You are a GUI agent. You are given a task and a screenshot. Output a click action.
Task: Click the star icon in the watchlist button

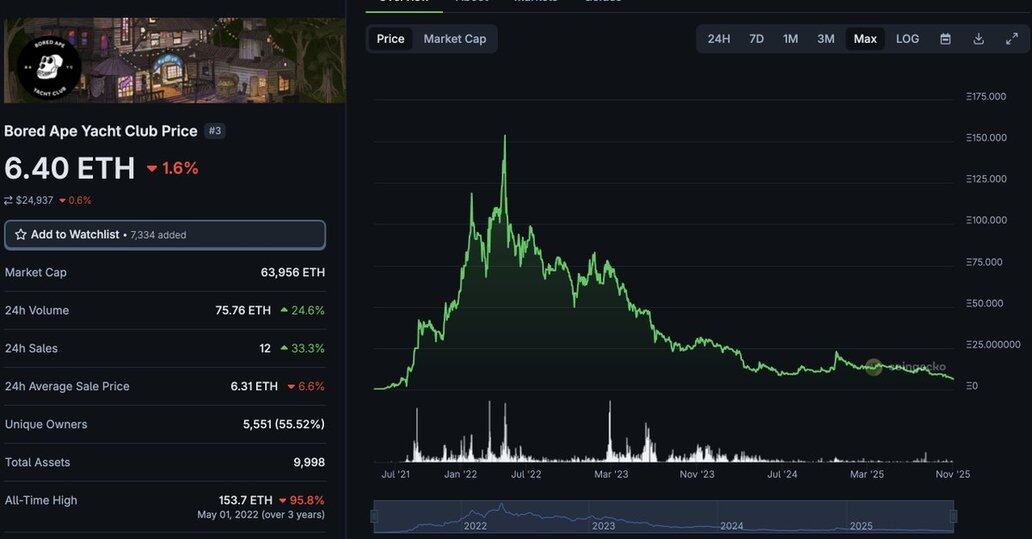tap(20, 235)
